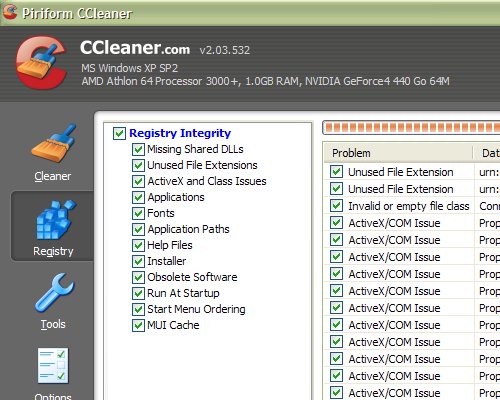This screenshot has width=500, height=400.
Task: Select the Registry cubes icon
Action: pos(56,219)
